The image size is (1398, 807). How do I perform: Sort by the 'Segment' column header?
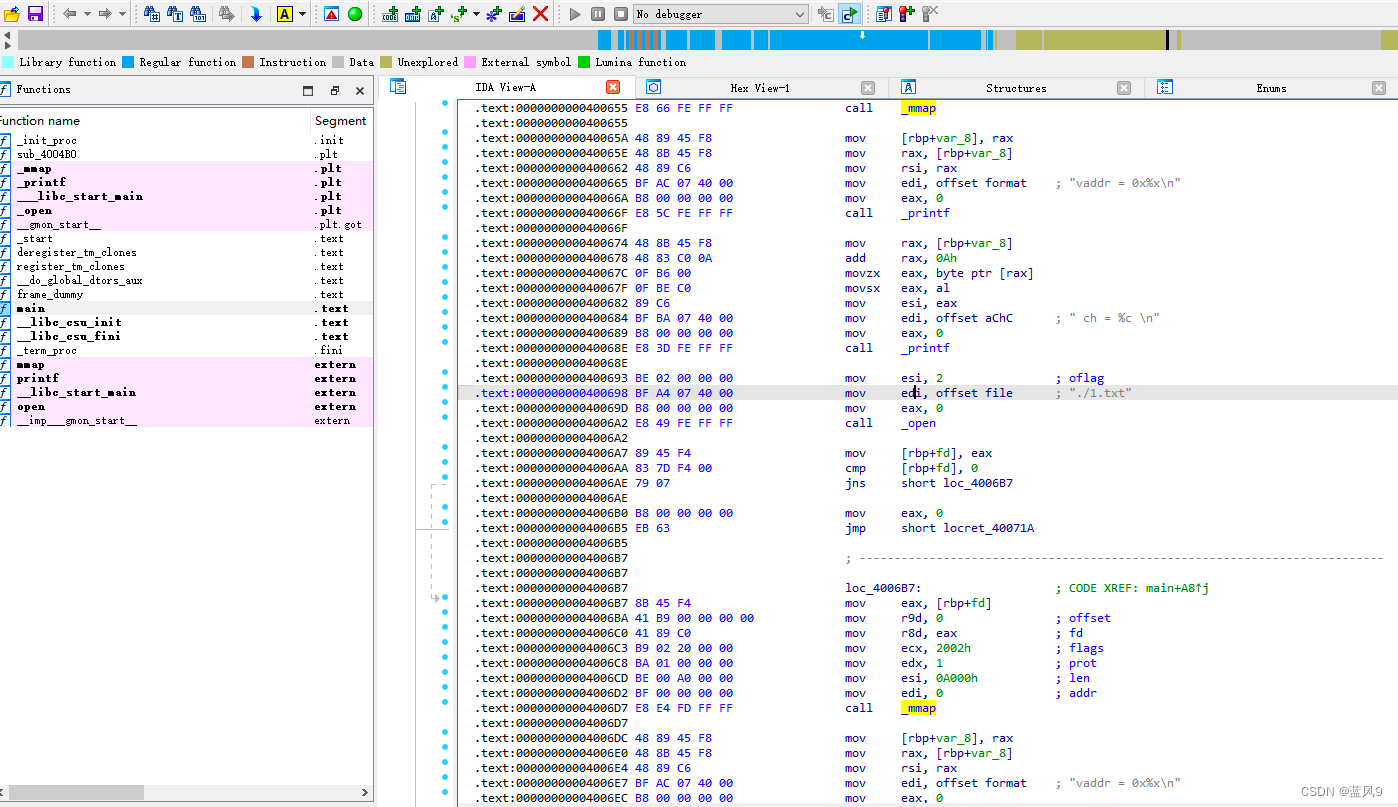[340, 121]
